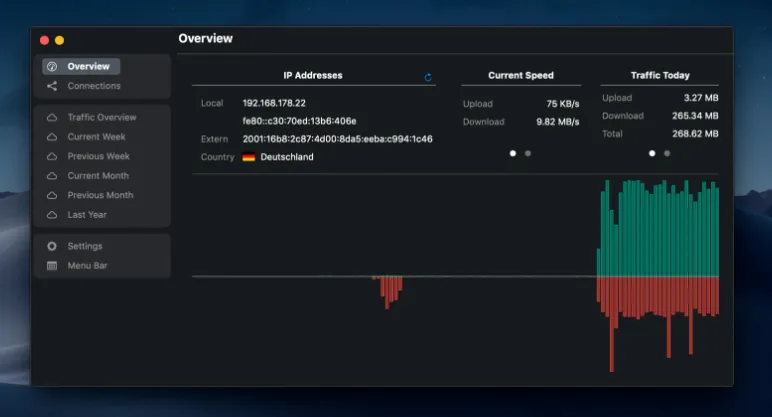772x417 pixels.
Task: Click the green download bars in the graph
Action: [658, 228]
